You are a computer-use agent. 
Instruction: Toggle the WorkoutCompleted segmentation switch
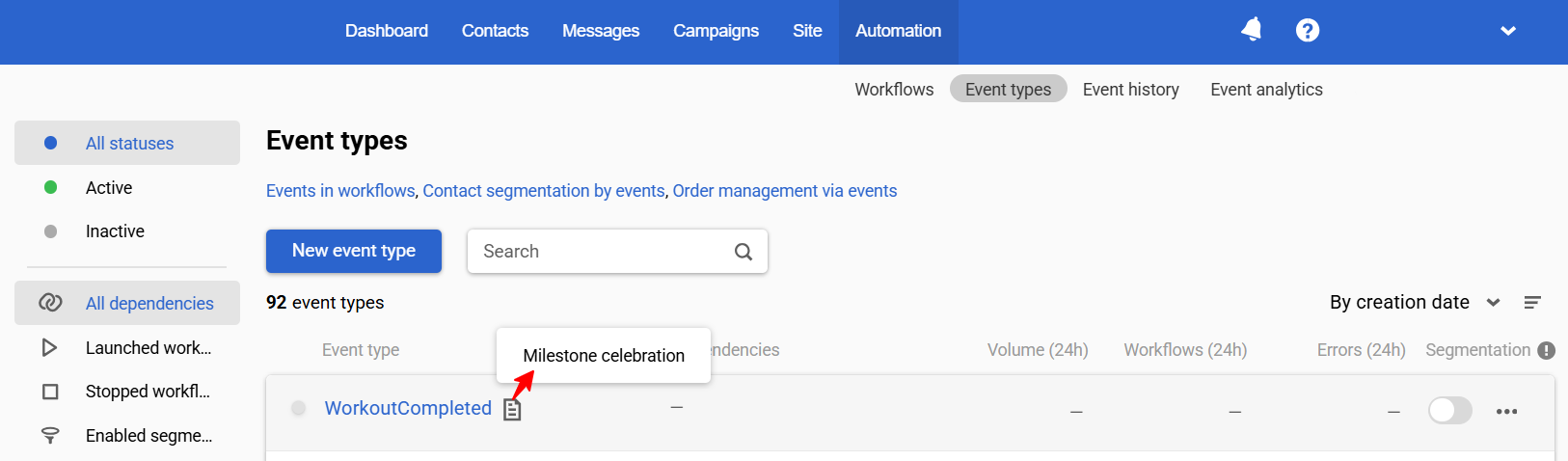1450,410
